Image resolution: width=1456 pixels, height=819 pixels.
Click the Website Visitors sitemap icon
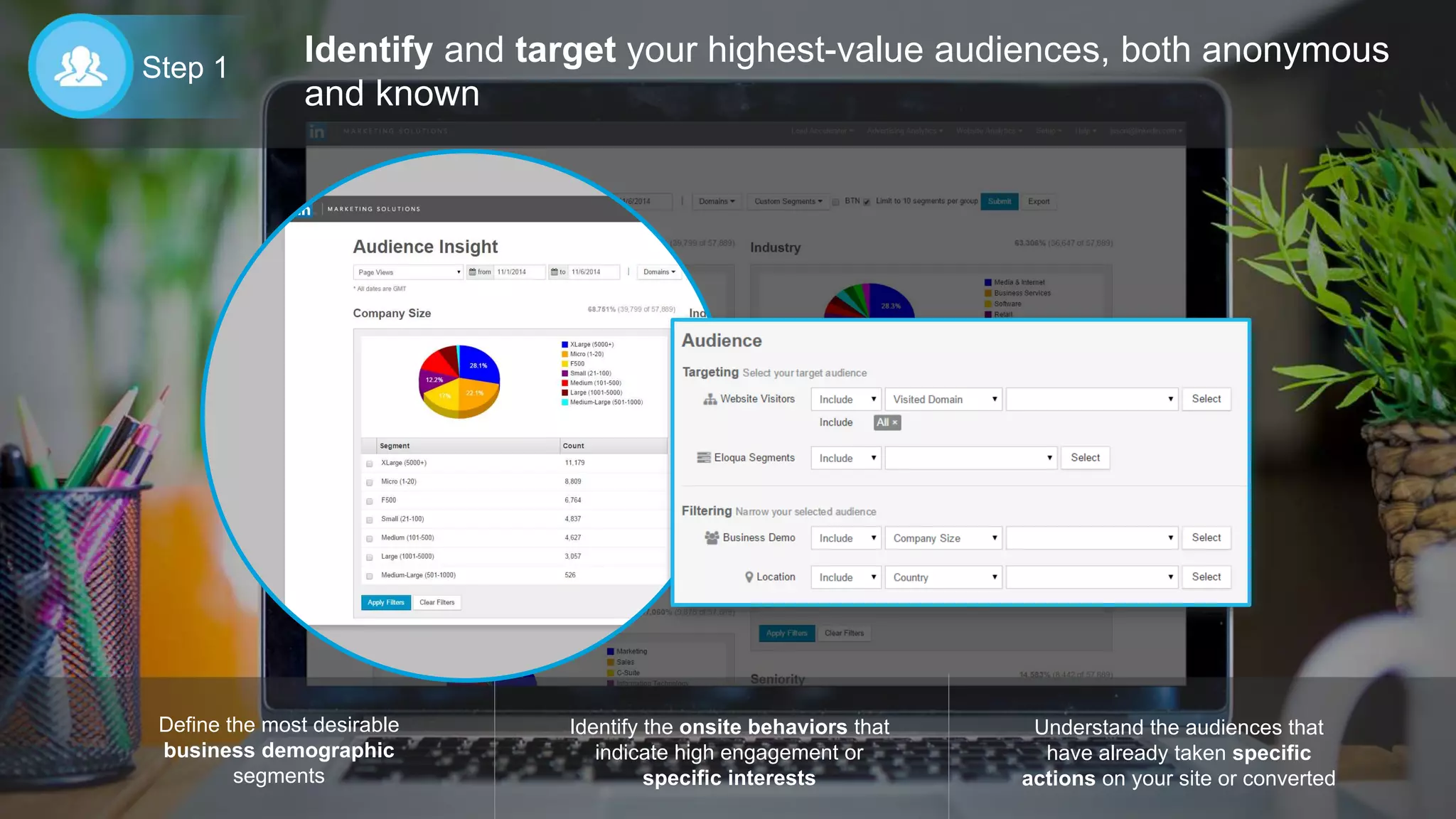tap(710, 400)
